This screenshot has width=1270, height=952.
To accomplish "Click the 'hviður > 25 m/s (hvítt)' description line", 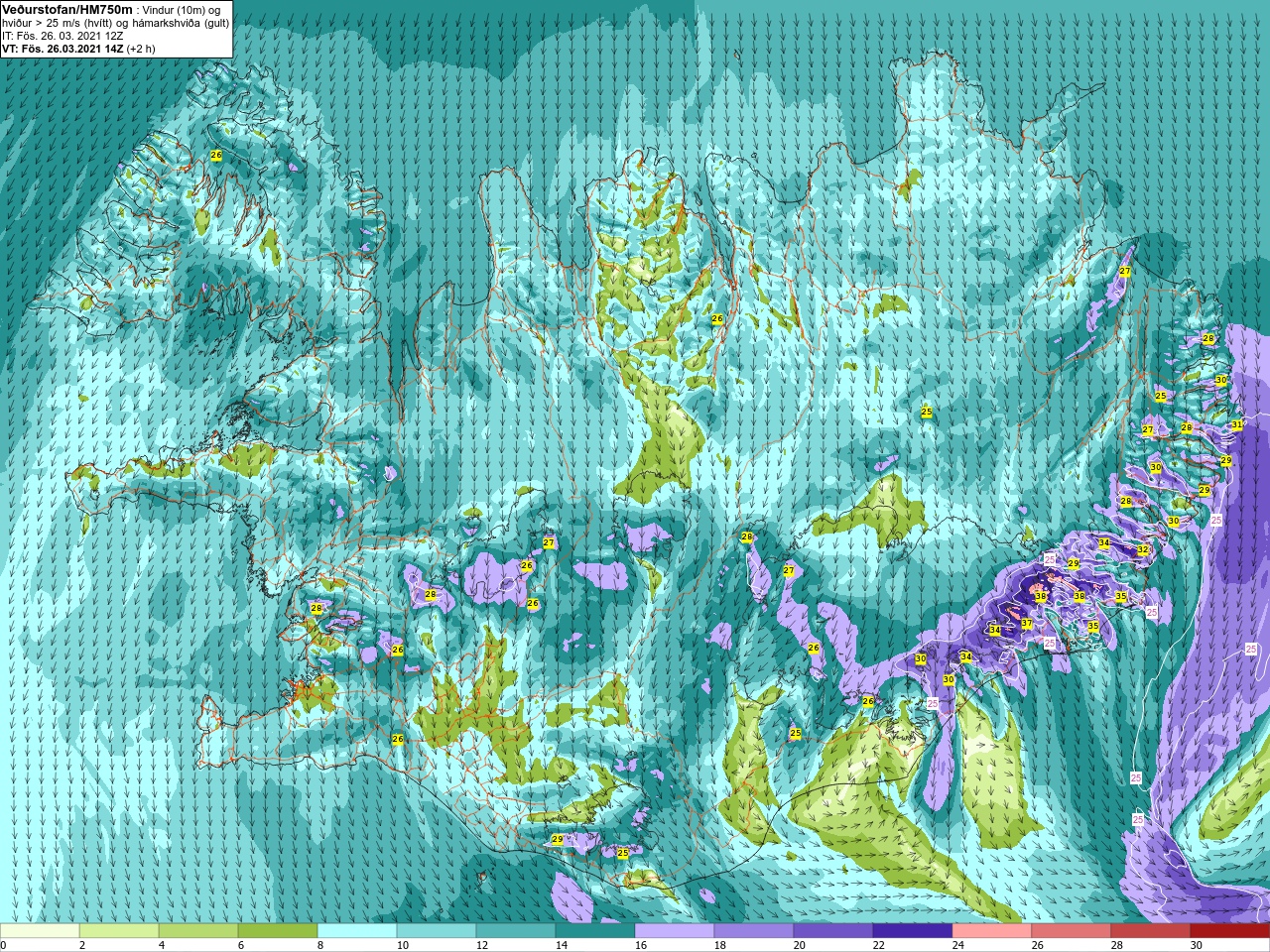I will (x=115, y=23).
